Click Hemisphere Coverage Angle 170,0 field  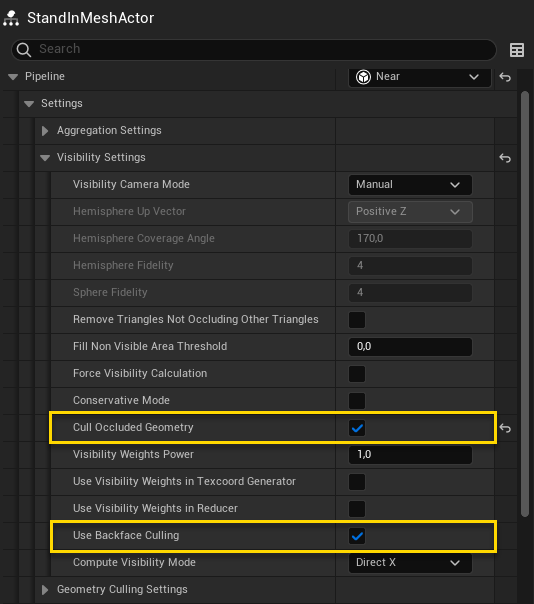click(x=410, y=239)
